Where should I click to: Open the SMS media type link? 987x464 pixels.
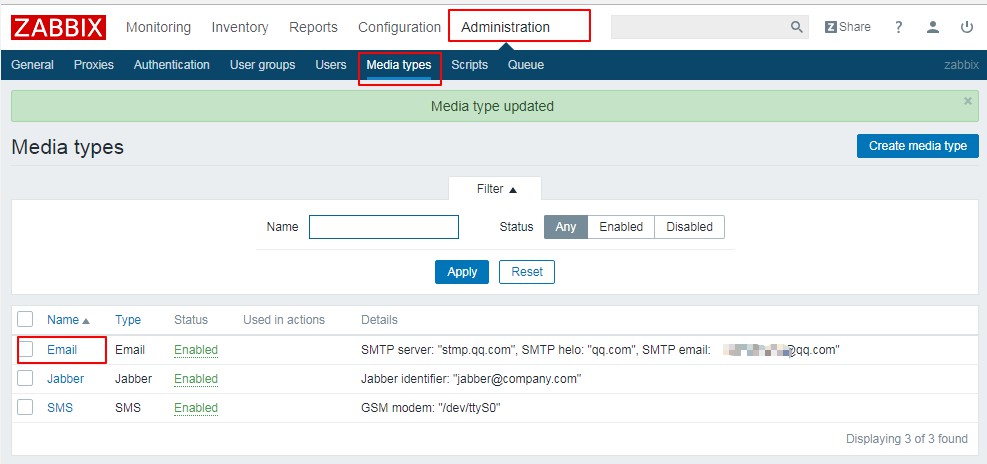[x=60, y=408]
